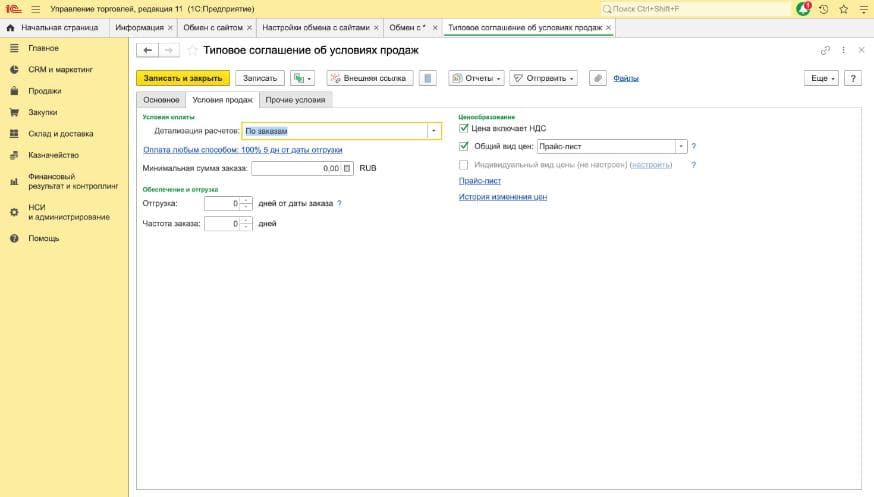Switch to Информация window tab

(139, 27)
